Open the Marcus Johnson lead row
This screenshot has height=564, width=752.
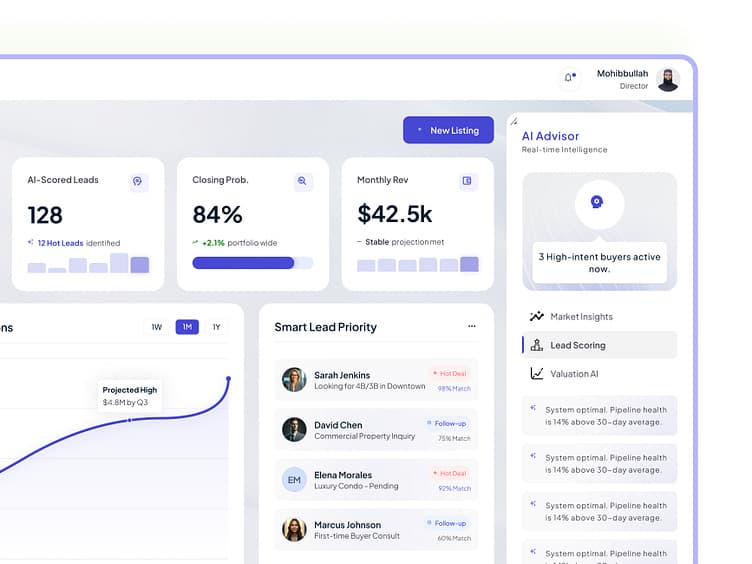[x=376, y=529]
